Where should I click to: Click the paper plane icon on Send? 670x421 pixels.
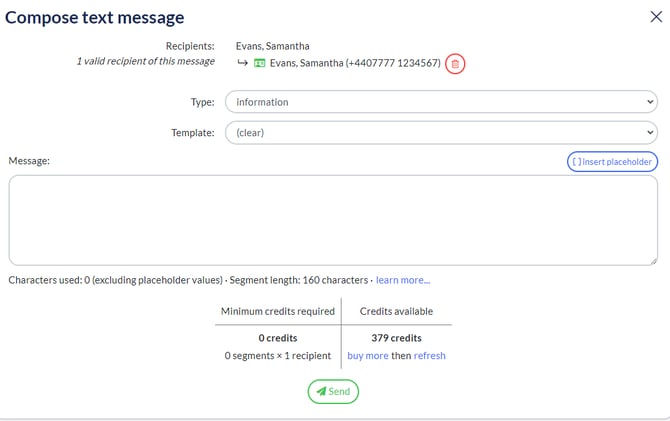(321, 391)
